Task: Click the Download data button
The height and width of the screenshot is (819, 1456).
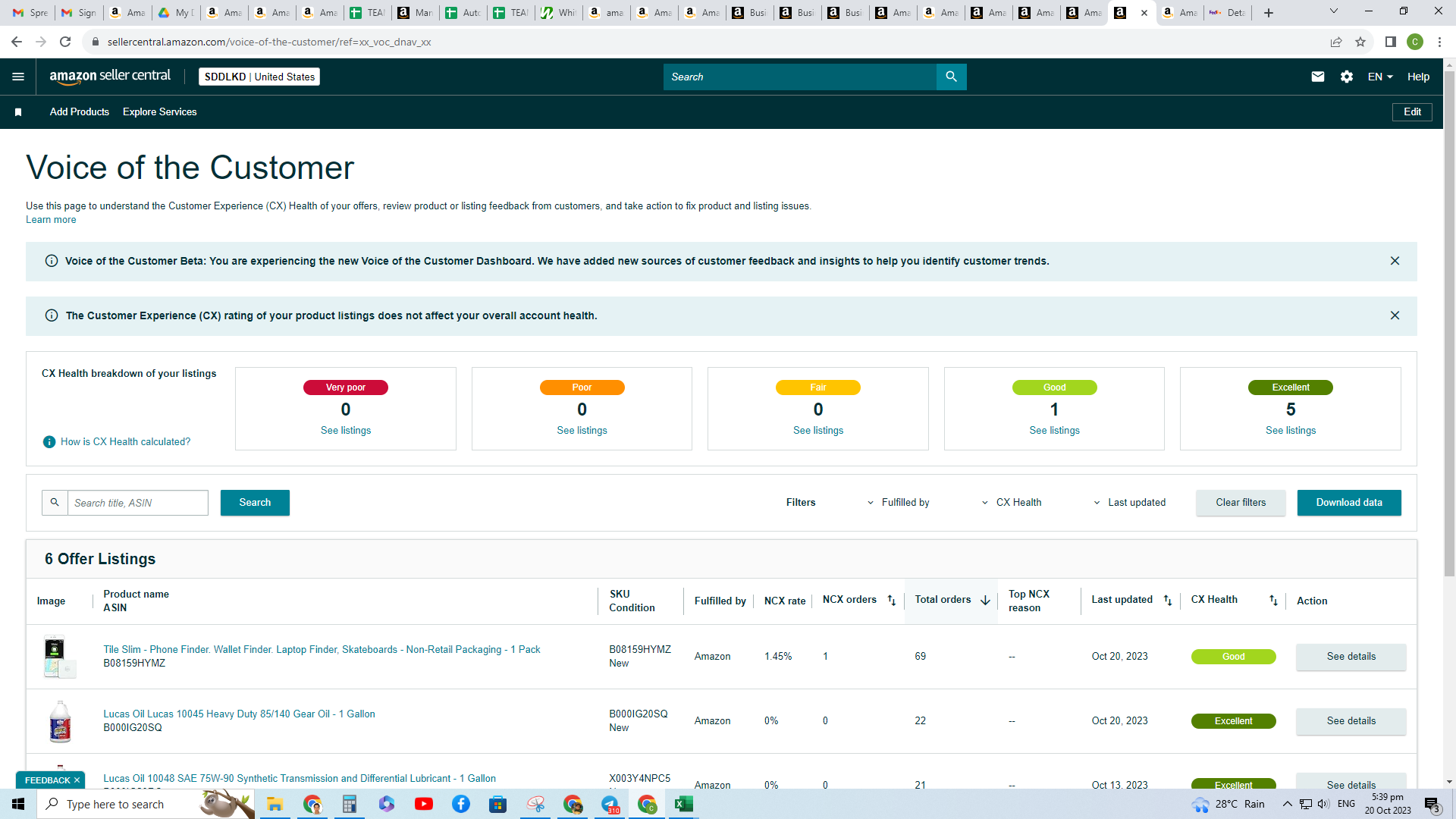Action: [1349, 503]
